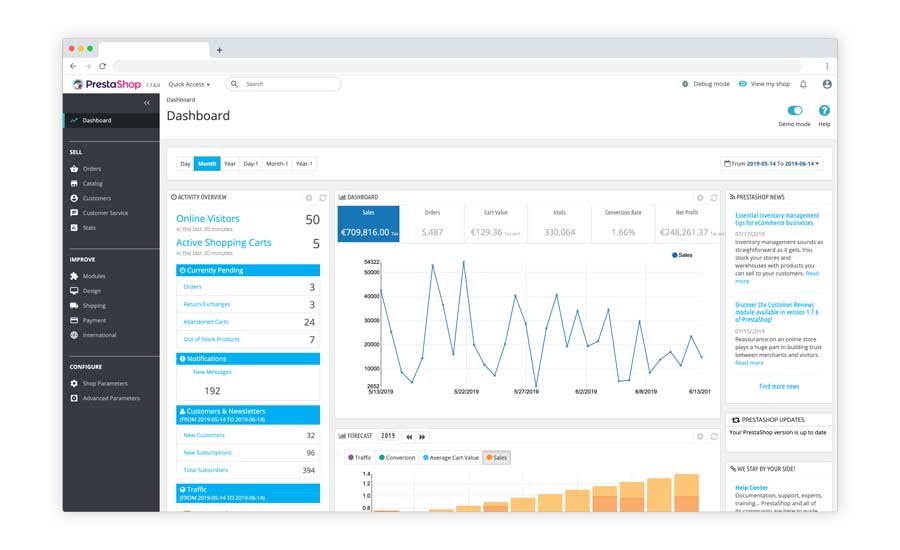Screen dimensions: 900x550
Task: Select the Cart Value metric tile
Action: pyautogui.click(x=496, y=224)
